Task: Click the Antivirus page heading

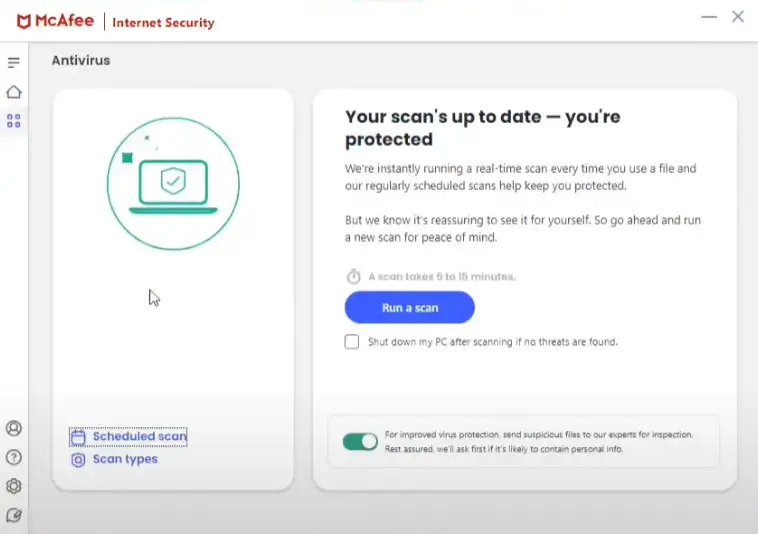Action: pos(81,61)
